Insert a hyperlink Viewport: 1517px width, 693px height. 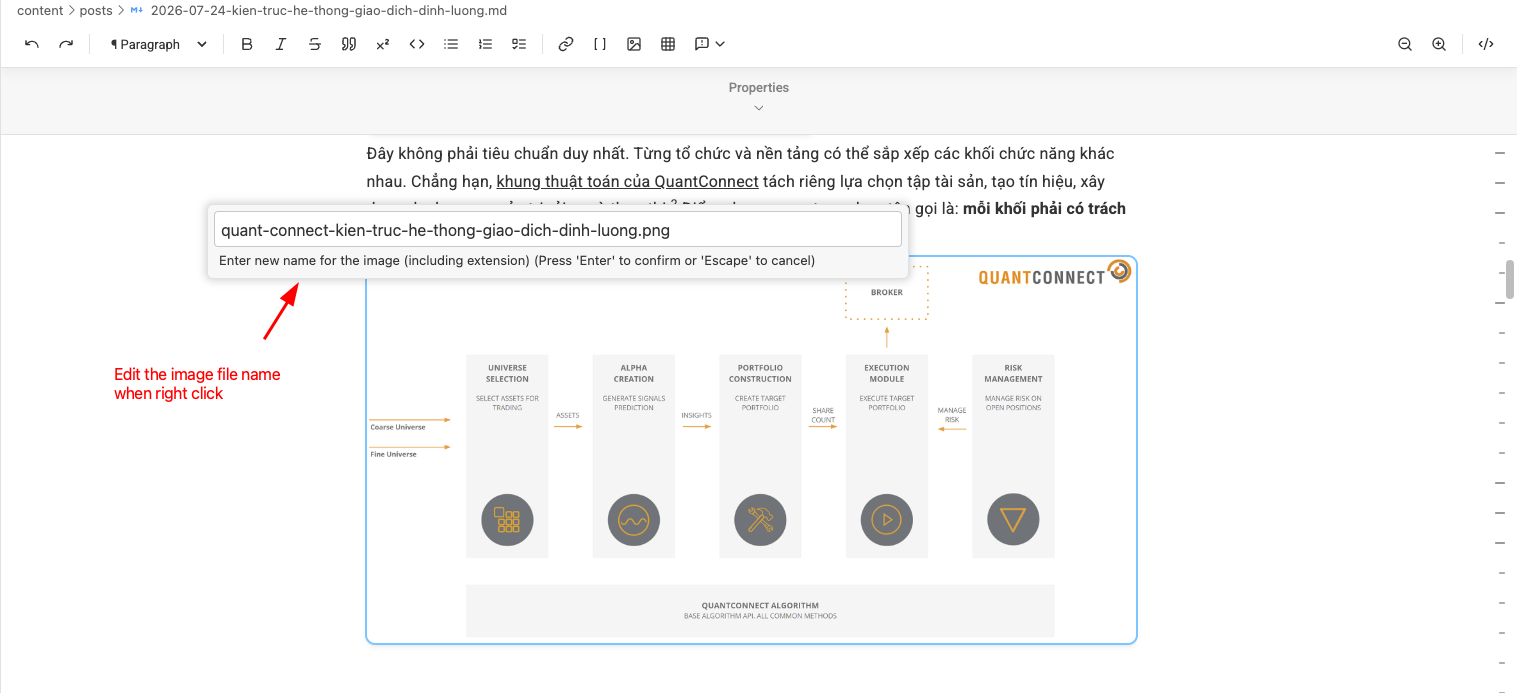pos(566,44)
